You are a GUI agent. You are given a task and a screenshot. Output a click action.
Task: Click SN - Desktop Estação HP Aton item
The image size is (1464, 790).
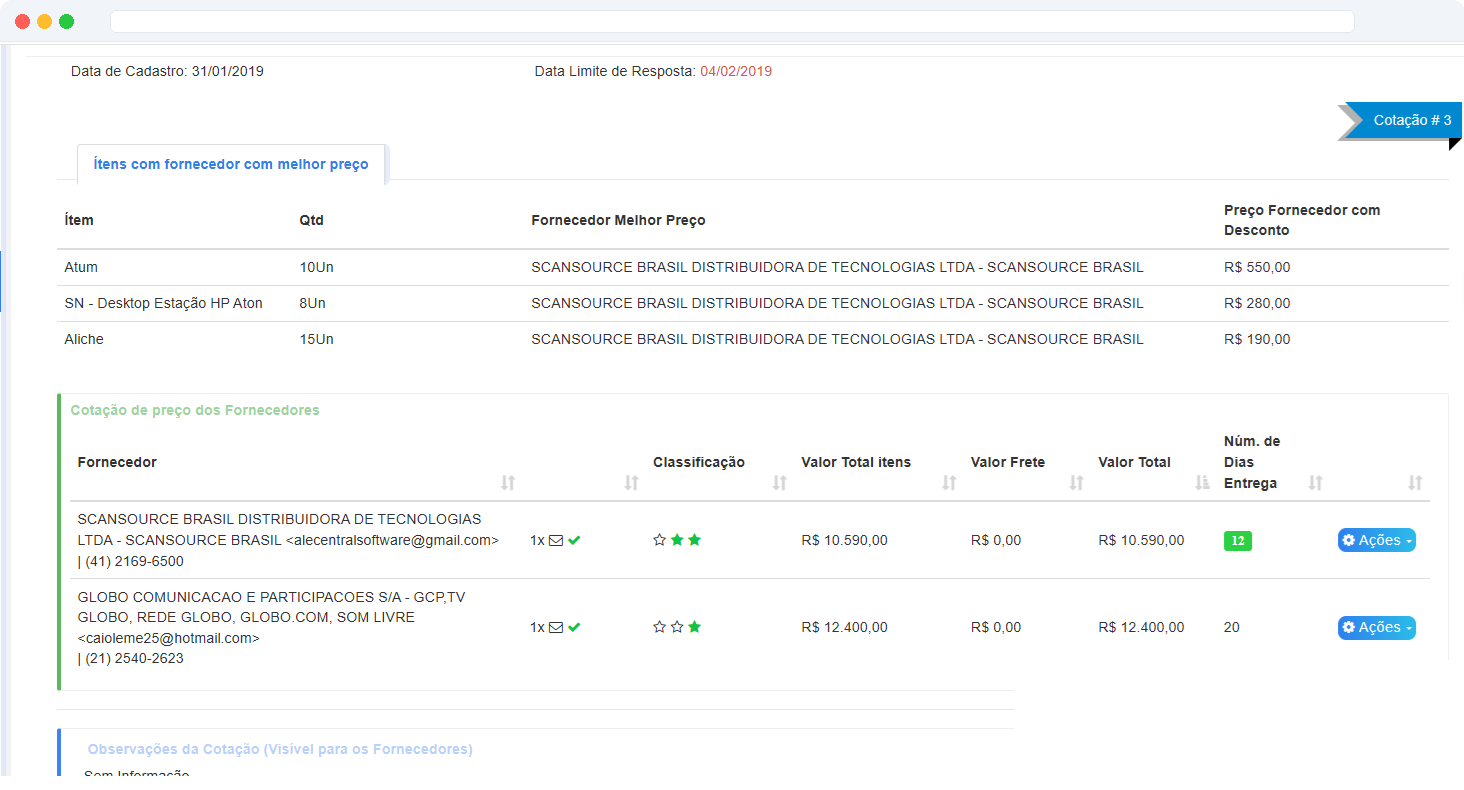pos(163,303)
